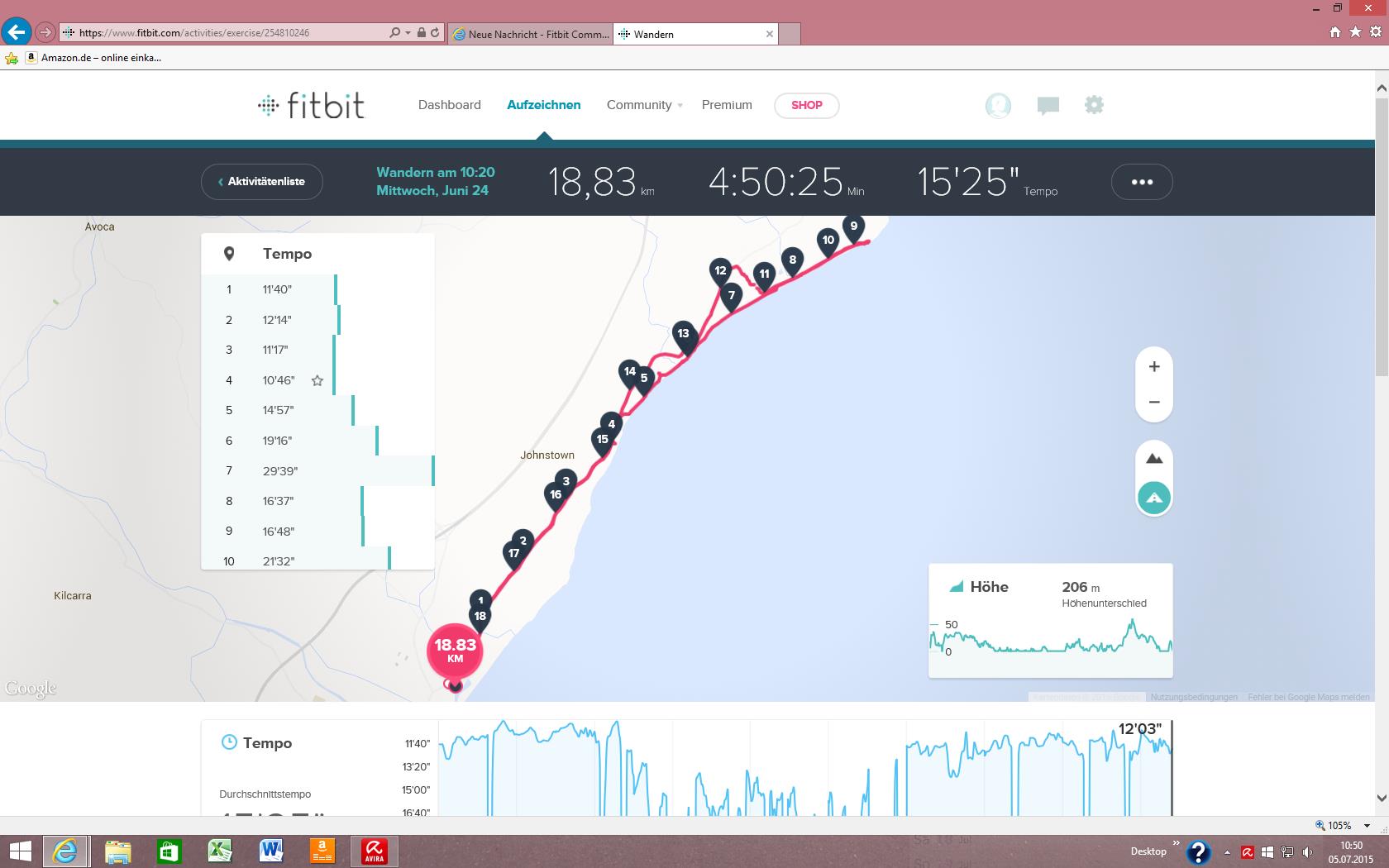Image resolution: width=1389 pixels, height=868 pixels.
Task: Zoom in on the map
Action: pyautogui.click(x=1154, y=367)
